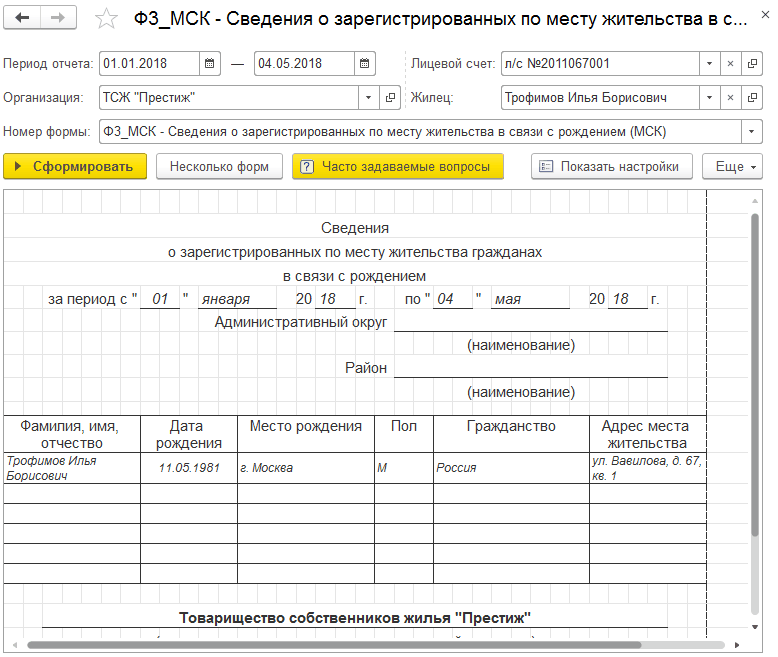
Task: Select the г. Москва birthplace cell
Action: tap(306, 468)
